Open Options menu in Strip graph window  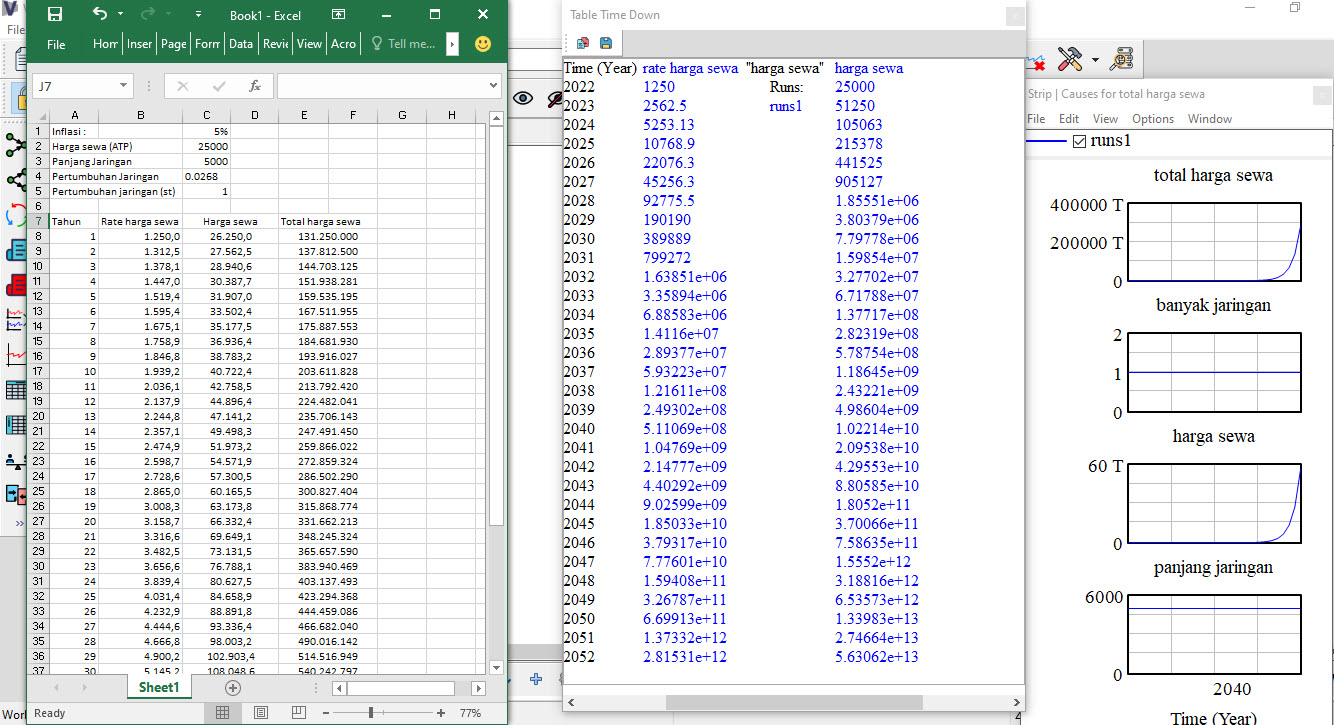click(x=1153, y=118)
